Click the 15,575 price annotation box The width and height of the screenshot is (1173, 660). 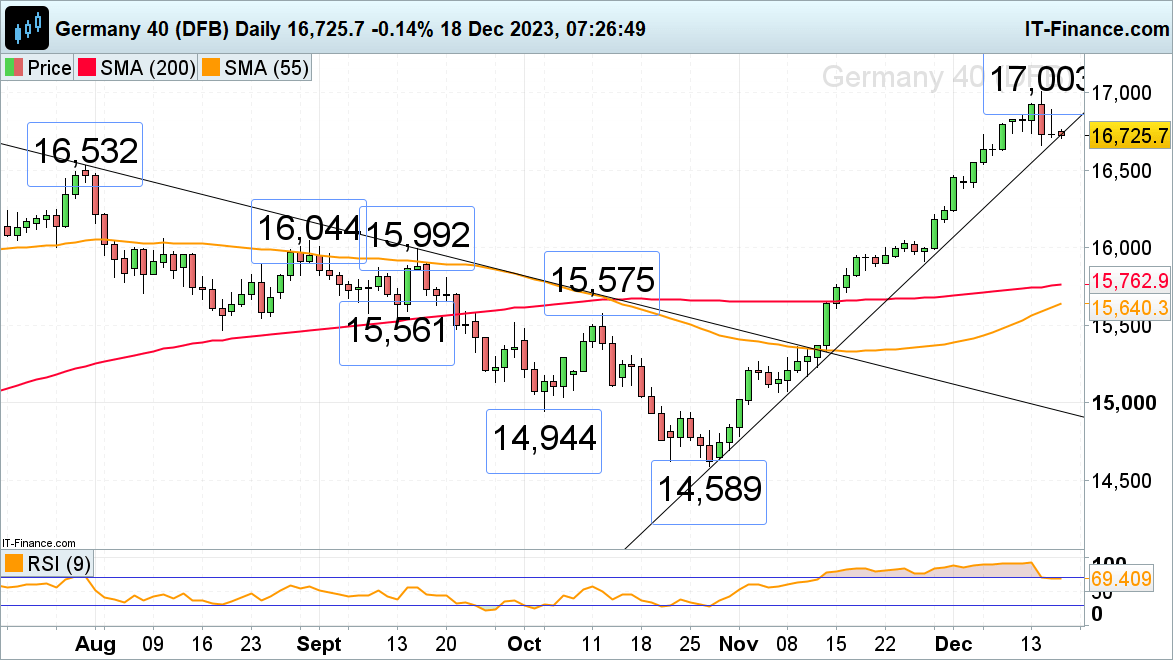click(602, 283)
